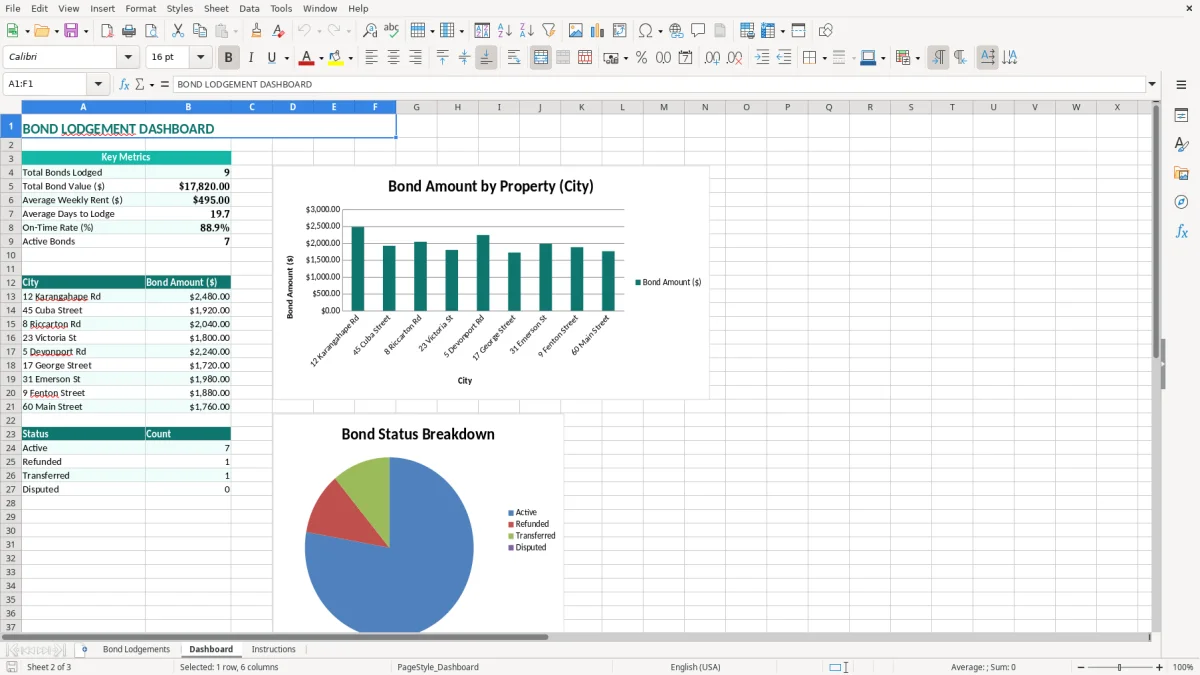Open Find and Replace from the toolbar
The image size is (1200, 675).
[x=370, y=31]
